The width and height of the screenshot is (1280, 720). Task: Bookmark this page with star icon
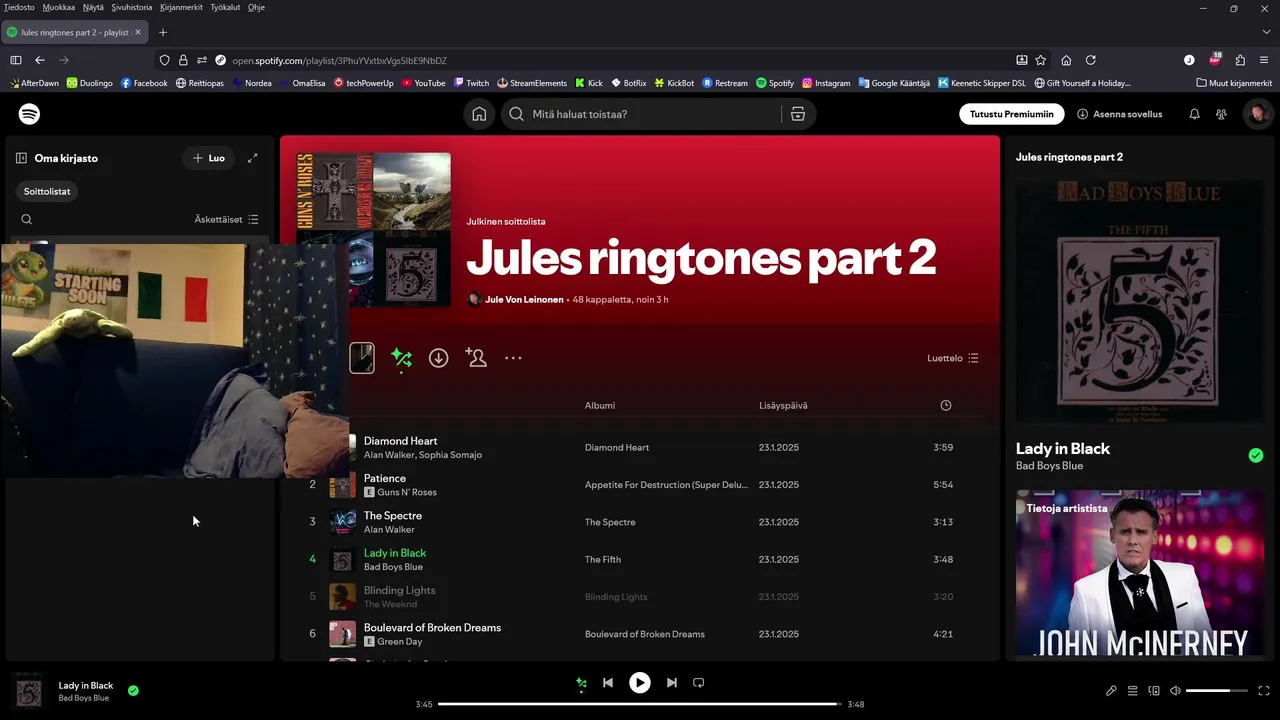[1041, 60]
